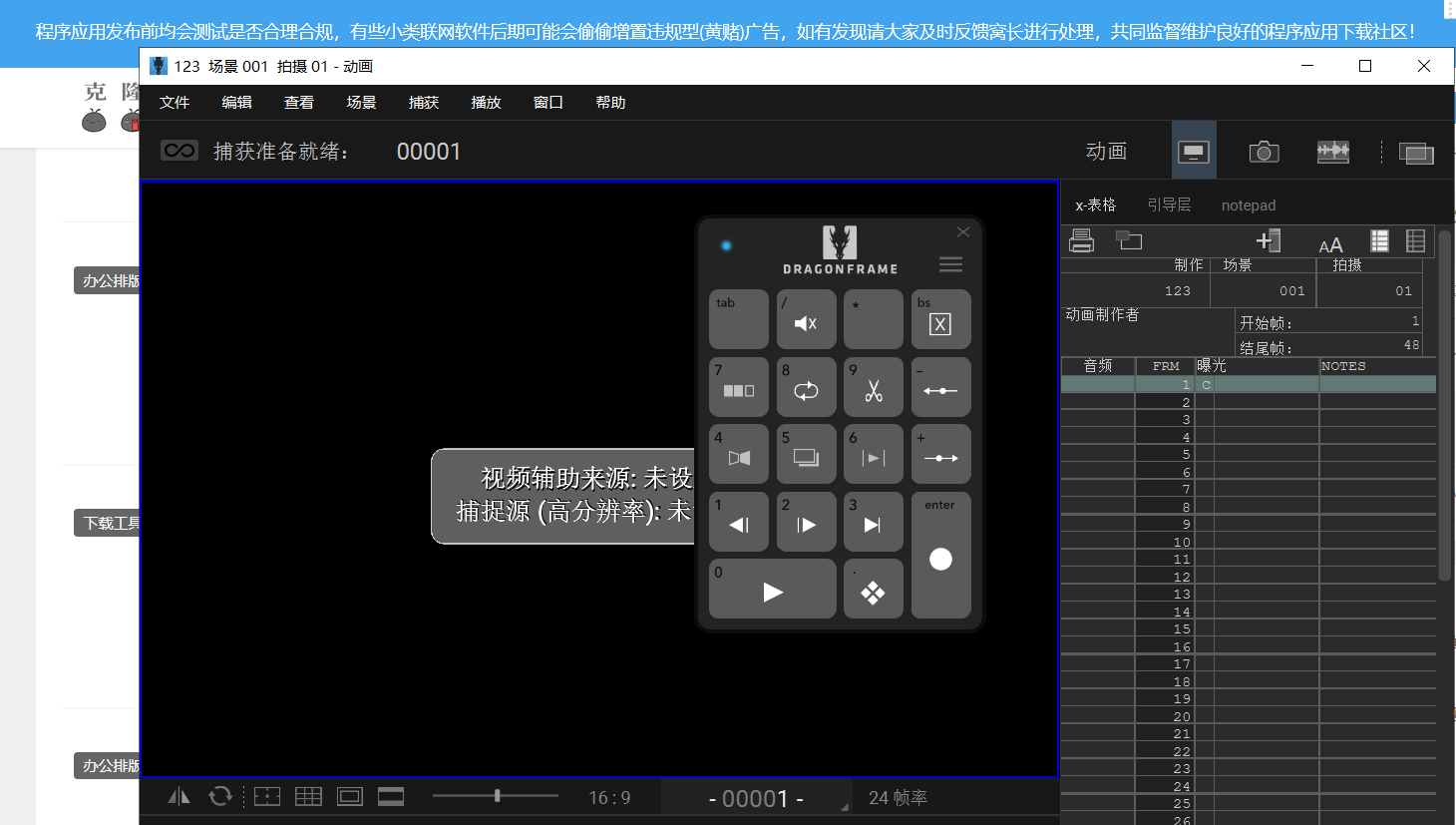Screen dimensions: 1456x825
Task: Open the 捕获 menu
Action: click(424, 103)
